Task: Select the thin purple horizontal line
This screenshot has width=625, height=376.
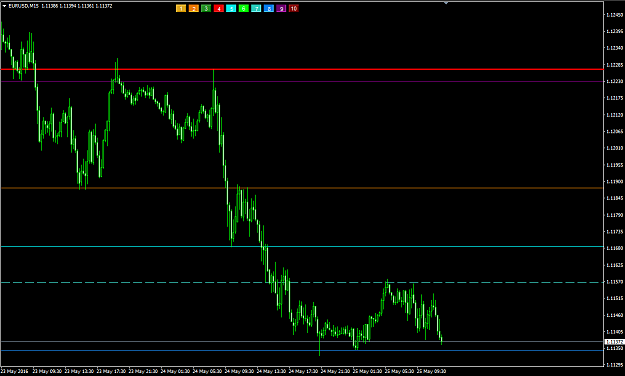Action: click(x=302, y=81)
